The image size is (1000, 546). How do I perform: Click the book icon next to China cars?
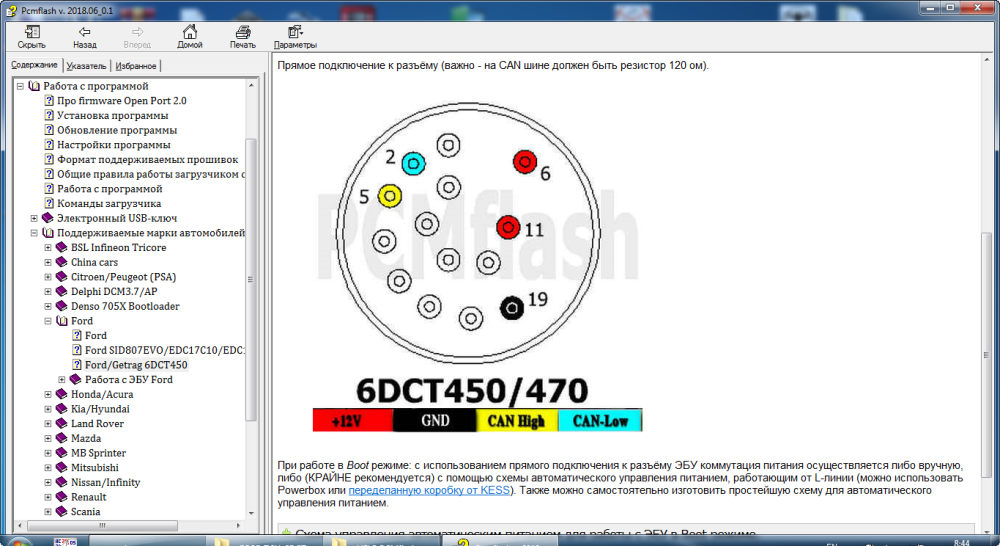[x=62, y=262]
